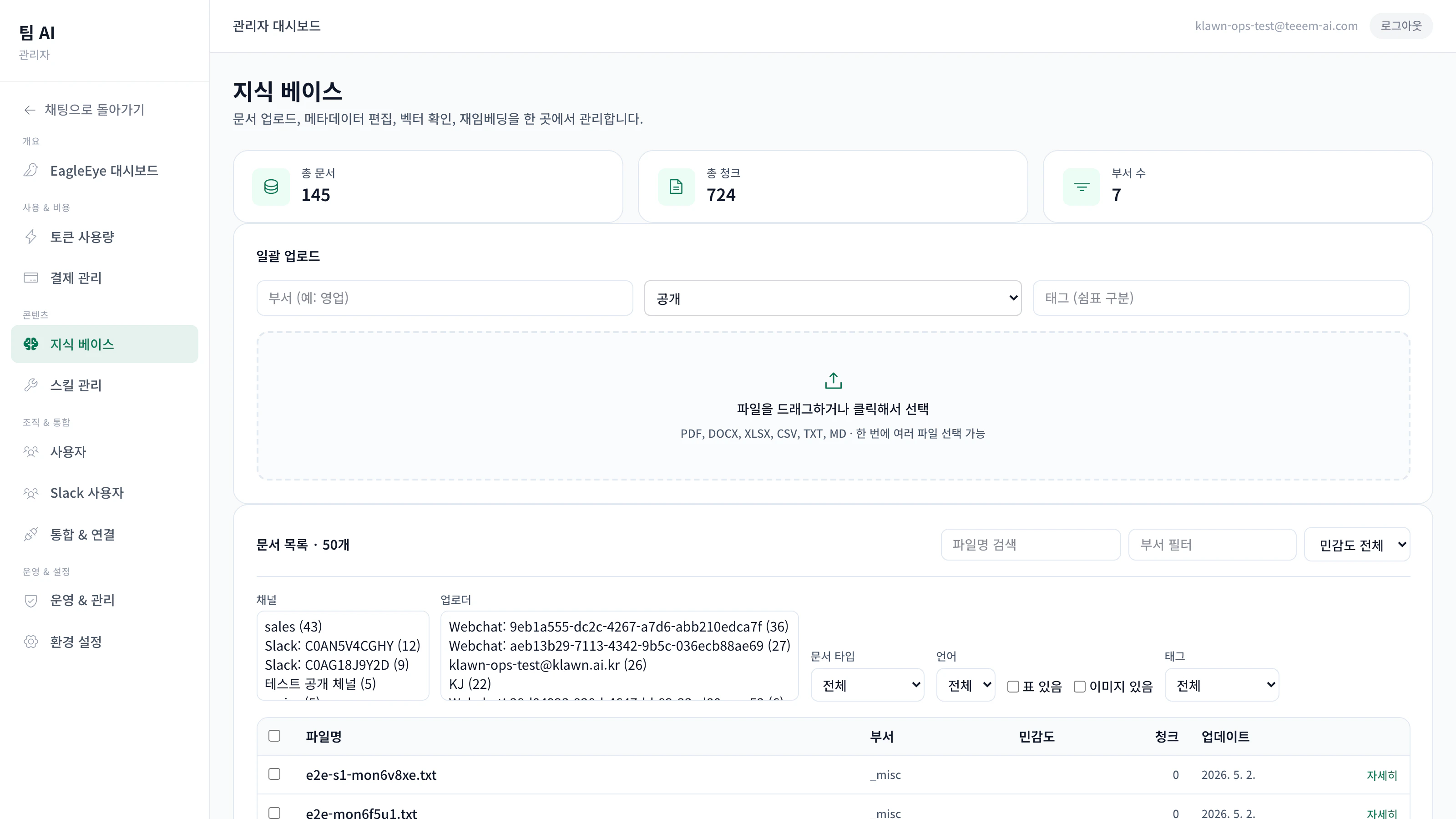The height and width of the screenshot is (819, 1456).
Task: Click the 파일명 검색 search field
Action: pyautogui.click(x=1031, y=544)
